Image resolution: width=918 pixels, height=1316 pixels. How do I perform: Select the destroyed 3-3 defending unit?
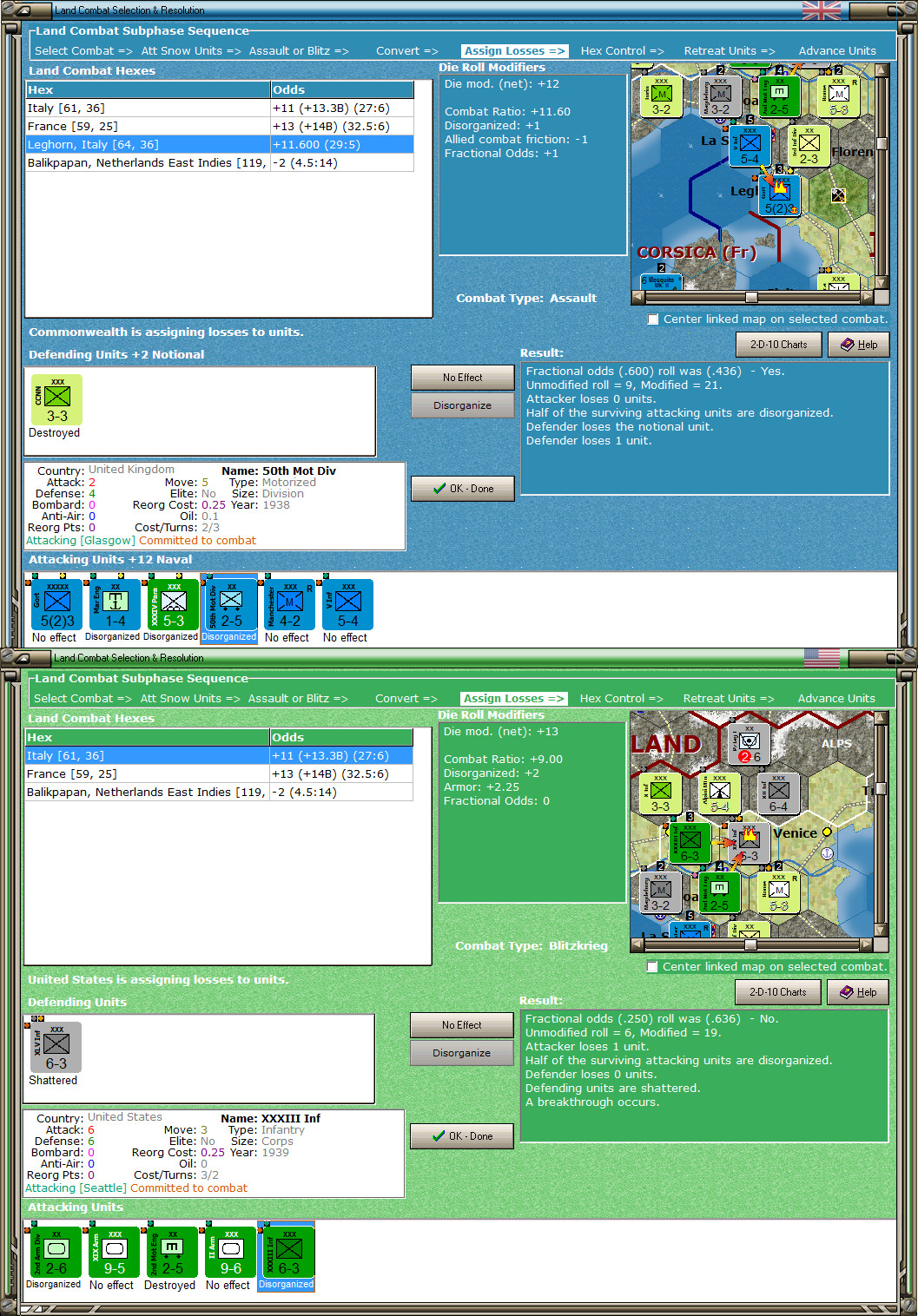56,400
